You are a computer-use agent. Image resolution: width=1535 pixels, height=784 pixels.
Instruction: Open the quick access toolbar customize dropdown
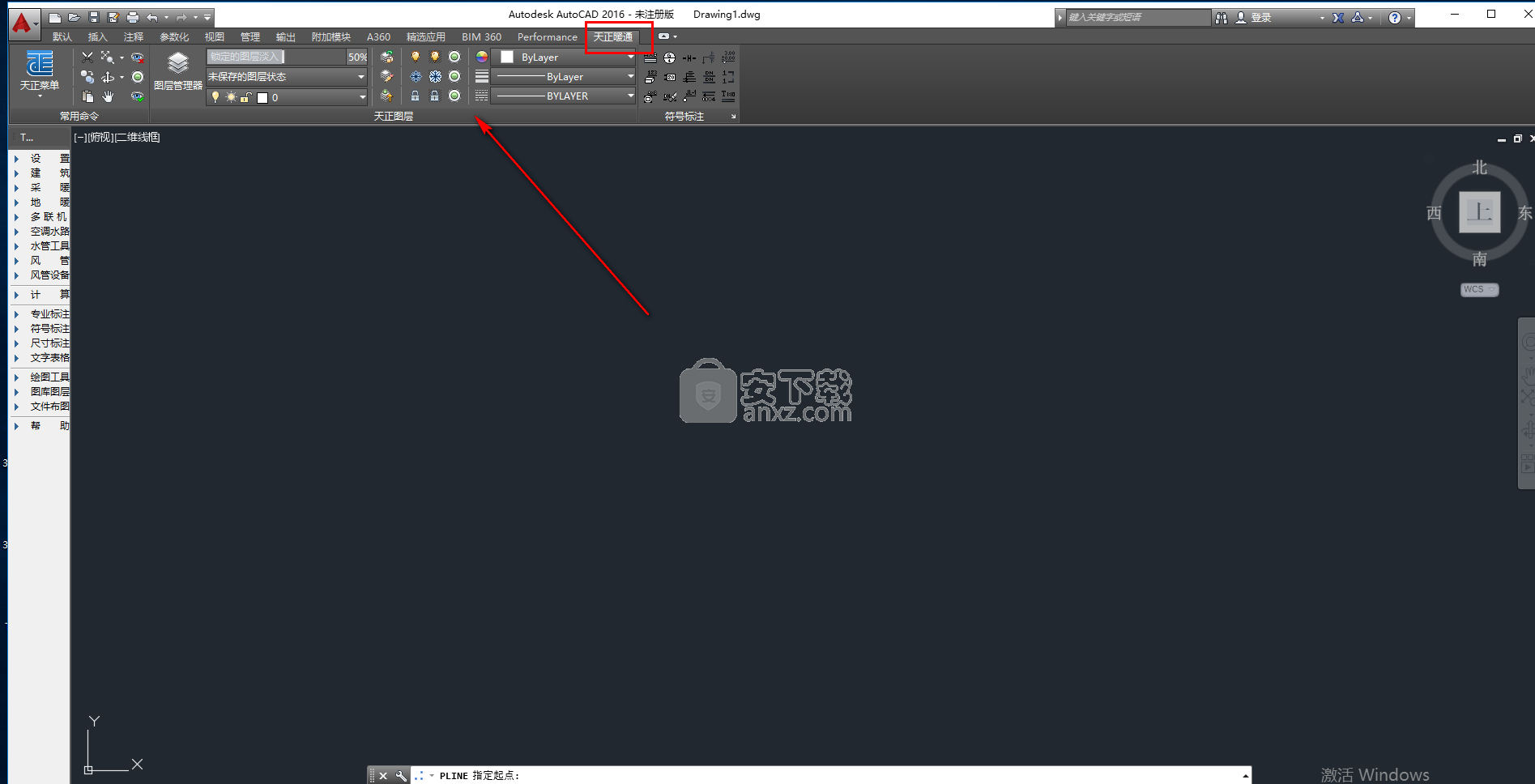pos(207,17)
